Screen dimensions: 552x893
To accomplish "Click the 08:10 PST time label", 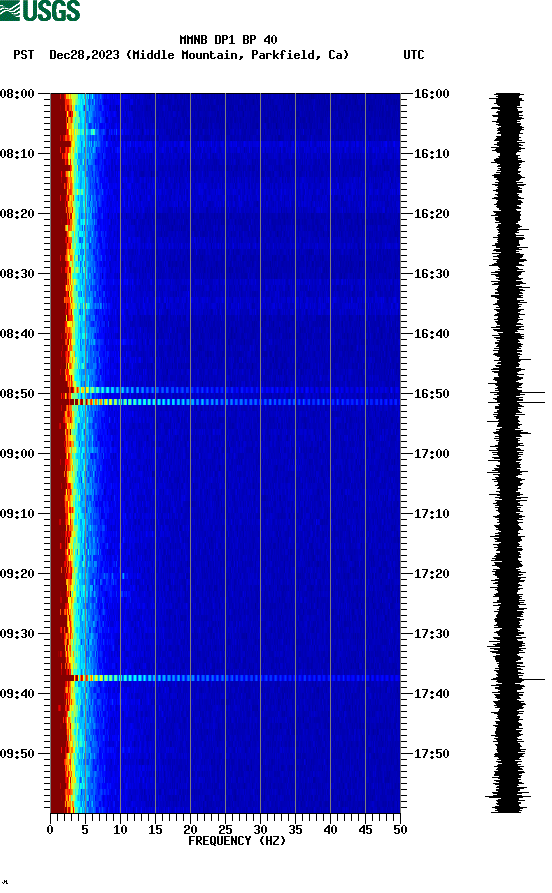I will click(17, 154).
